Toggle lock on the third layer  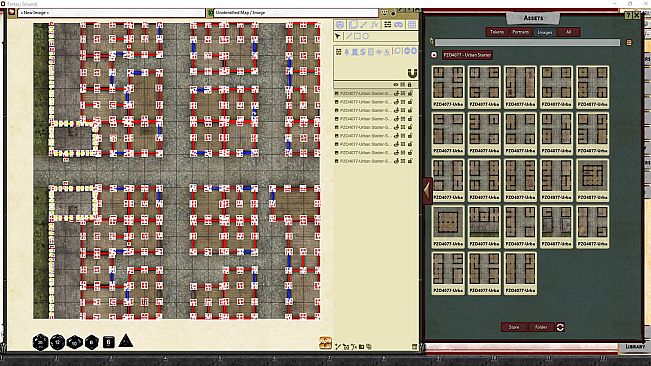click(410, 110)
